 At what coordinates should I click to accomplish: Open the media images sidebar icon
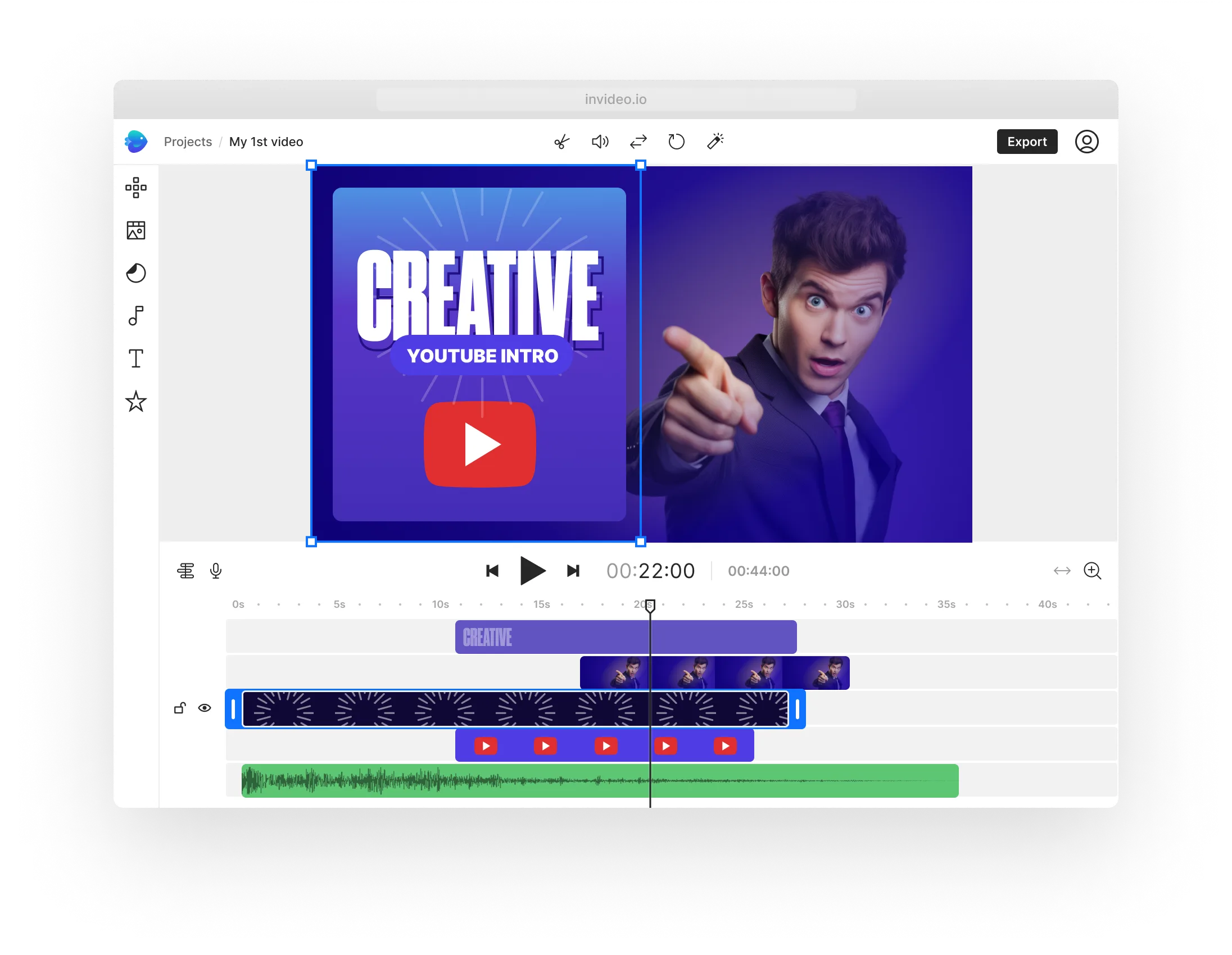[x=136, y=230]
